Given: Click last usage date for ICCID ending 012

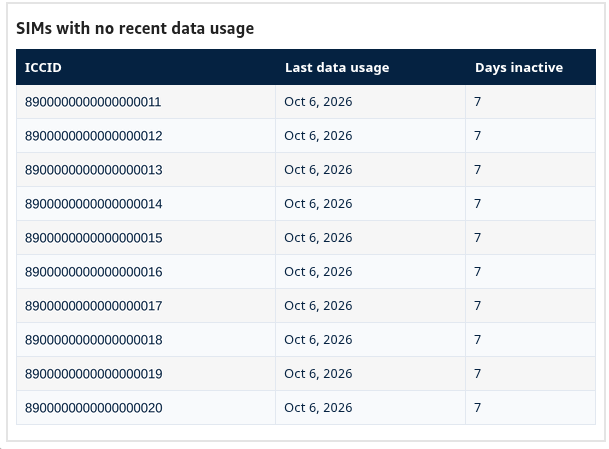Looking at the screenshot, I should pyautogui.click(x=318, y=136).
